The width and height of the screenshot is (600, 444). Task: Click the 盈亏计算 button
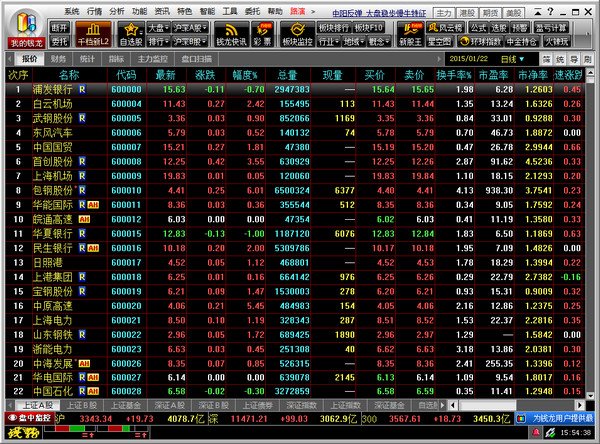pyautogui.click(x=550, y=28)
